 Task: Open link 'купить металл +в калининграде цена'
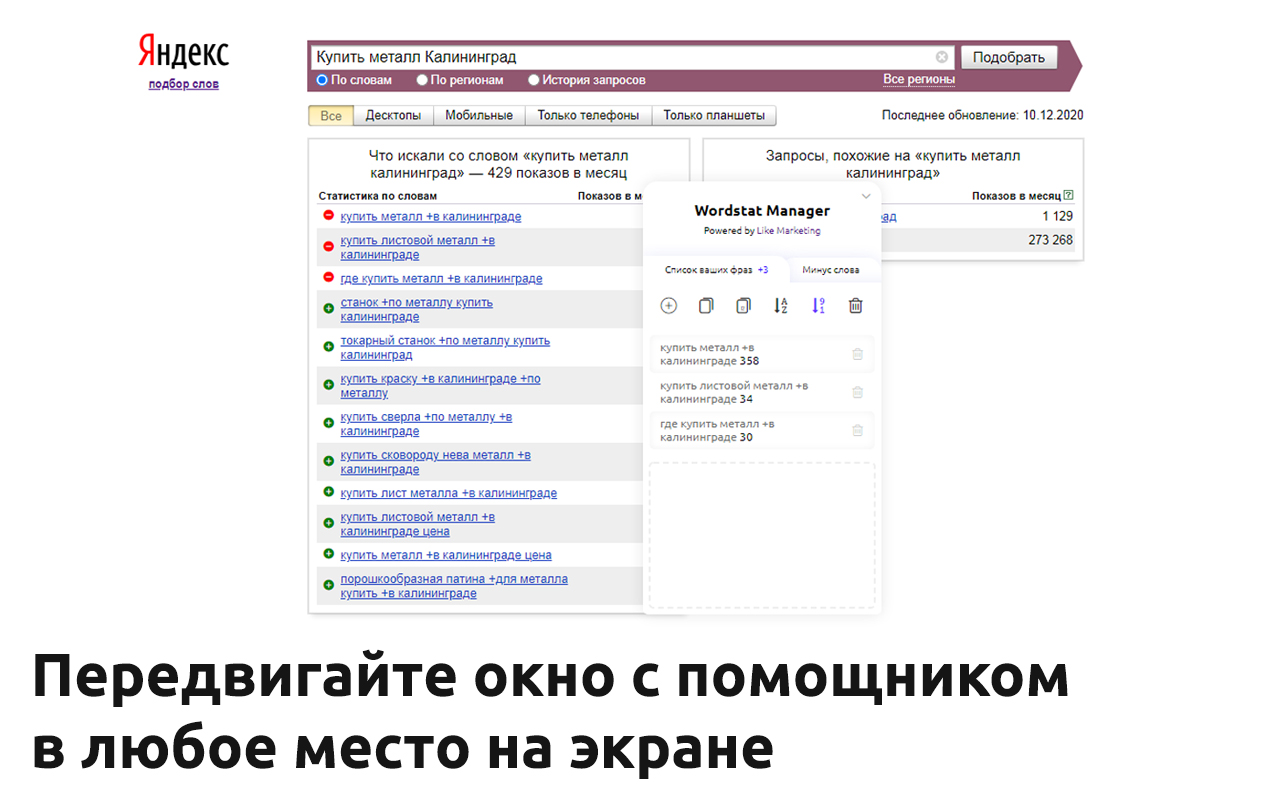click(x=445, y=555)
